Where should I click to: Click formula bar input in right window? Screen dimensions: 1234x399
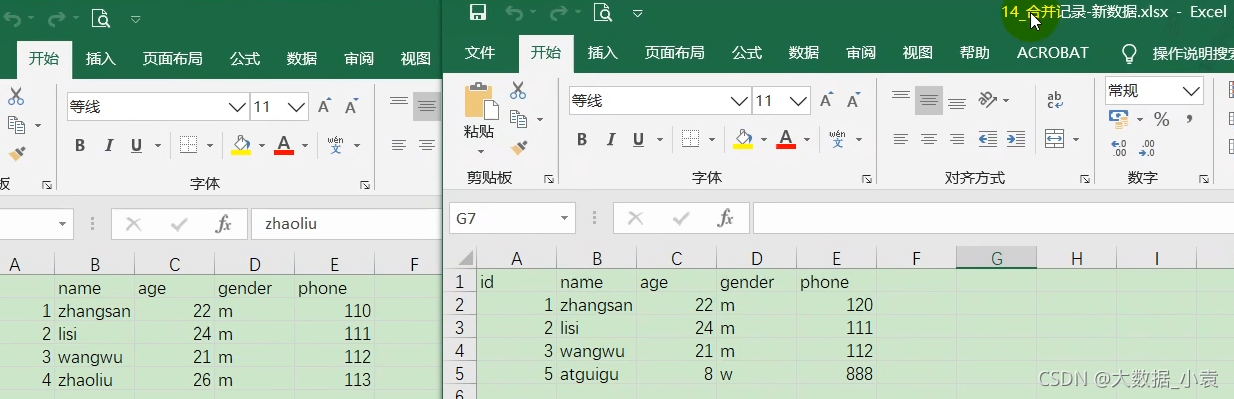pyautogui.click(x=993, y=217)
